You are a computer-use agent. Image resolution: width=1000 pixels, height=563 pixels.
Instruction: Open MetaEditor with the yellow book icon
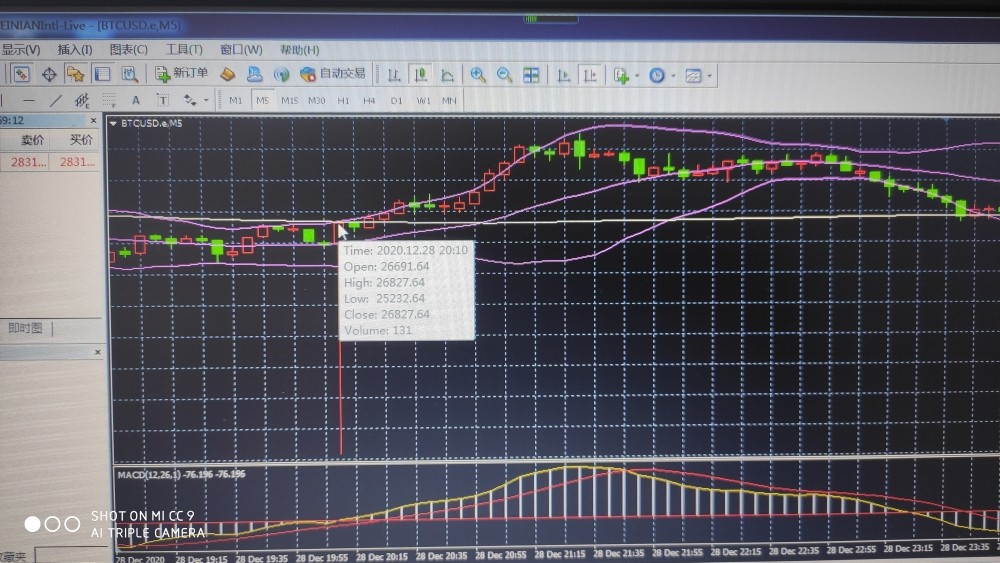(x=228, y=75)
